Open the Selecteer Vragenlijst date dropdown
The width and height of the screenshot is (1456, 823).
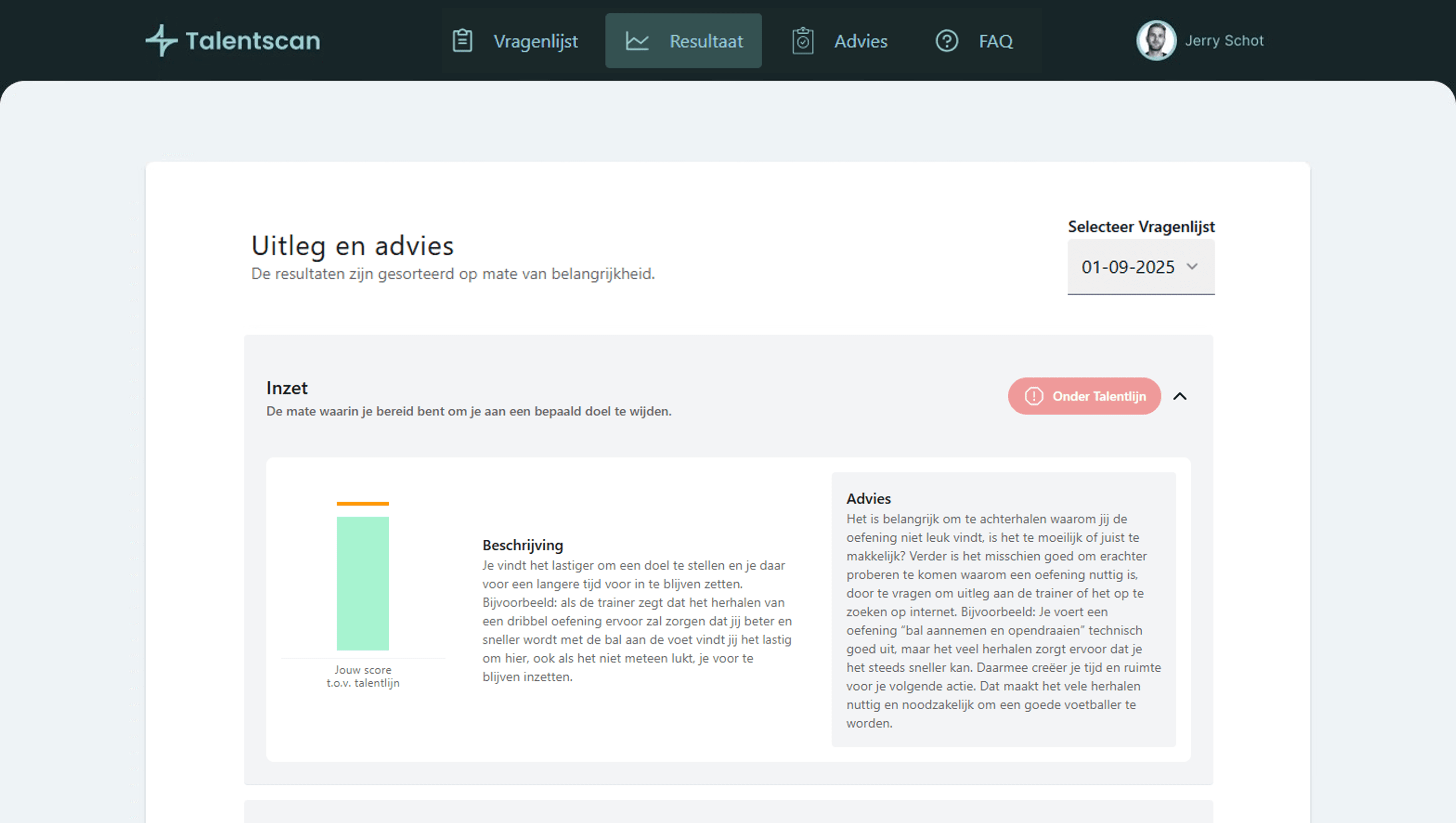pyautogui.click(x=1140, y=267)
